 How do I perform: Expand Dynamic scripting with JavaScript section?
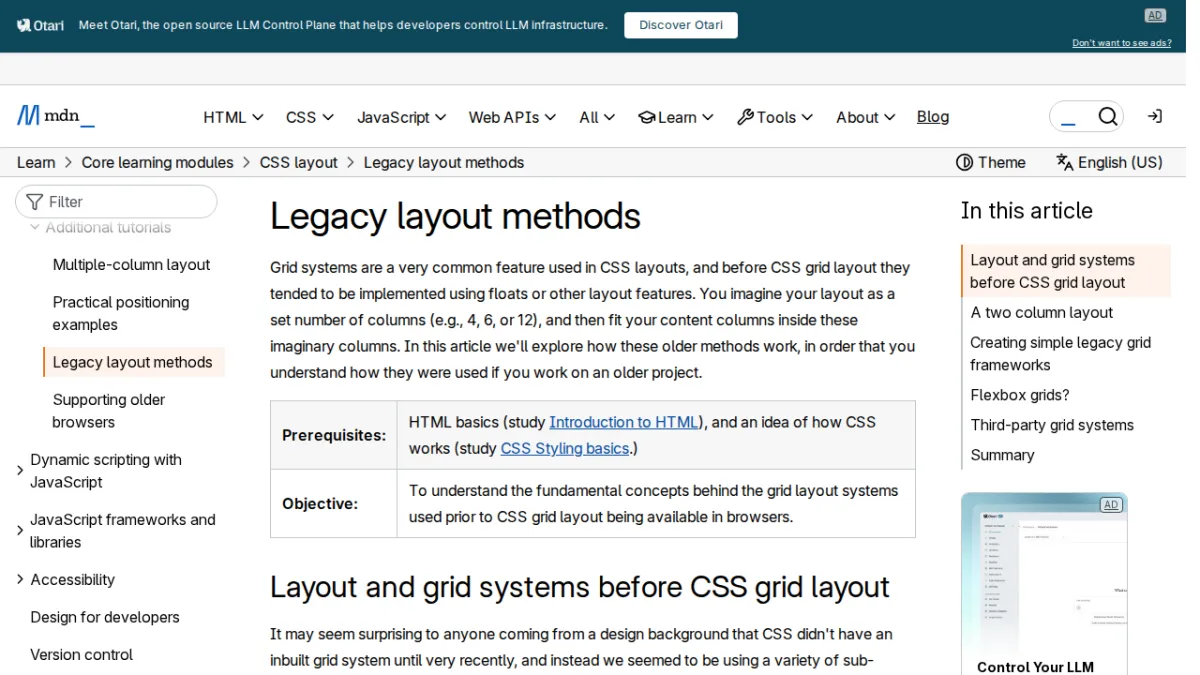[x=20, y=470]
